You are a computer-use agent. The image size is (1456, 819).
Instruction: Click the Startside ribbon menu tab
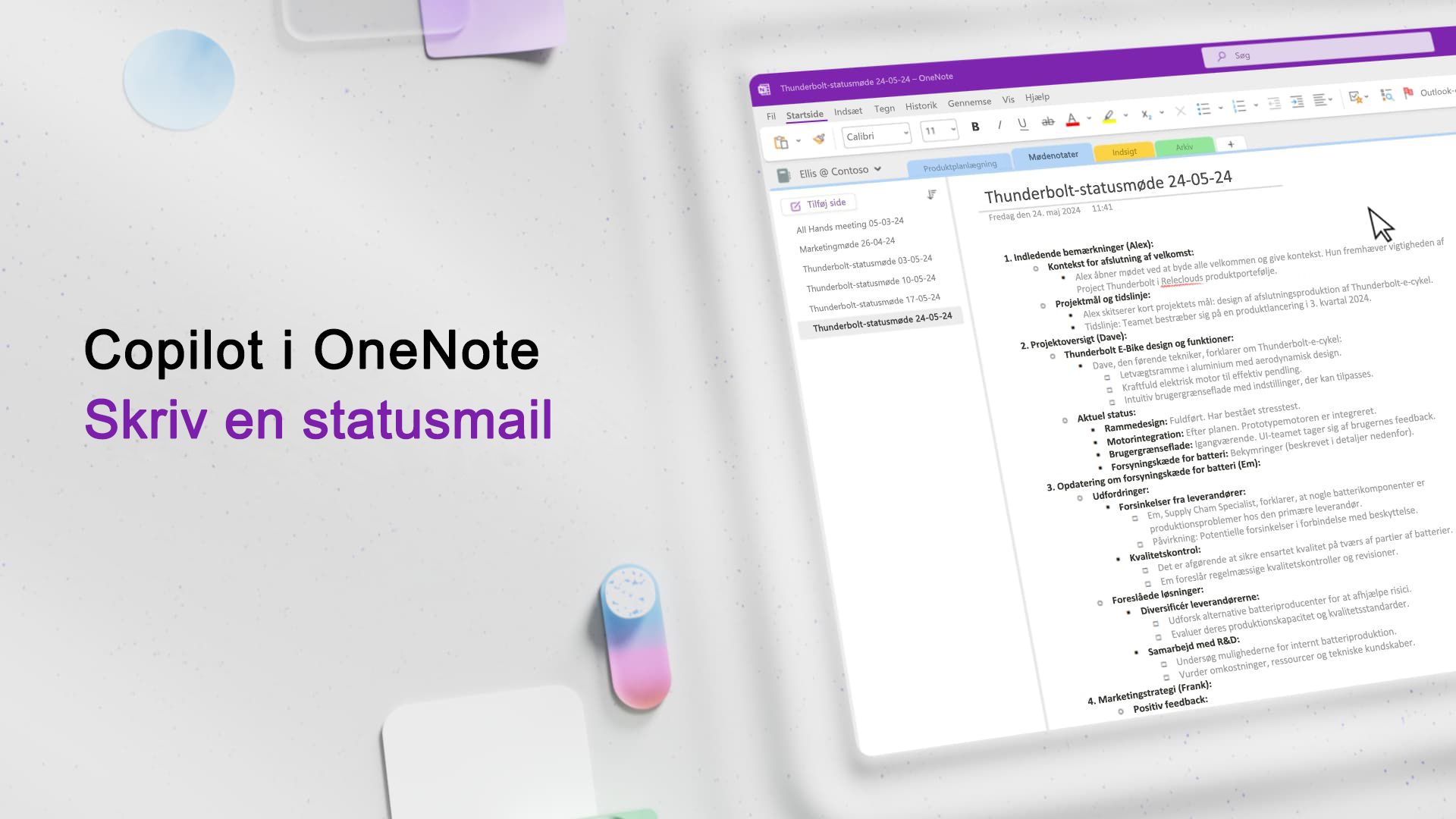click(805, 112)
